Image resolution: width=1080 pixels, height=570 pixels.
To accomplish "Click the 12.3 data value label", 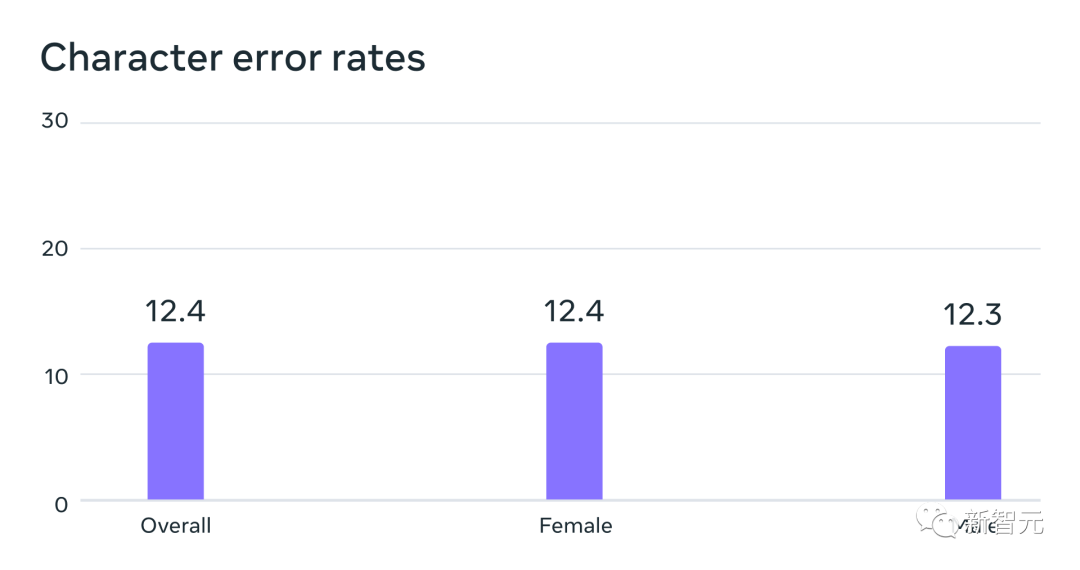I will [x=972, y=315].
